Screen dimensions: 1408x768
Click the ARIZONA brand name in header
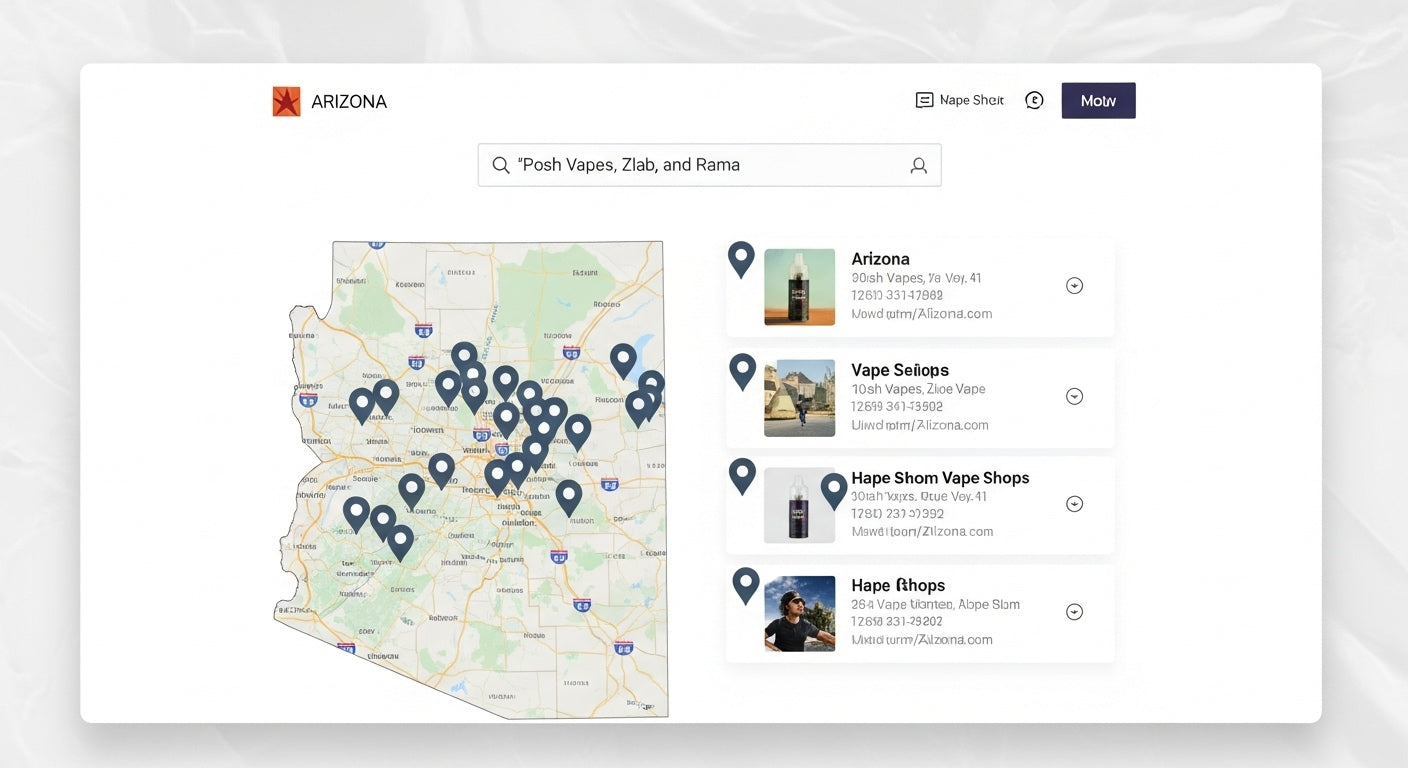[348, 102]
